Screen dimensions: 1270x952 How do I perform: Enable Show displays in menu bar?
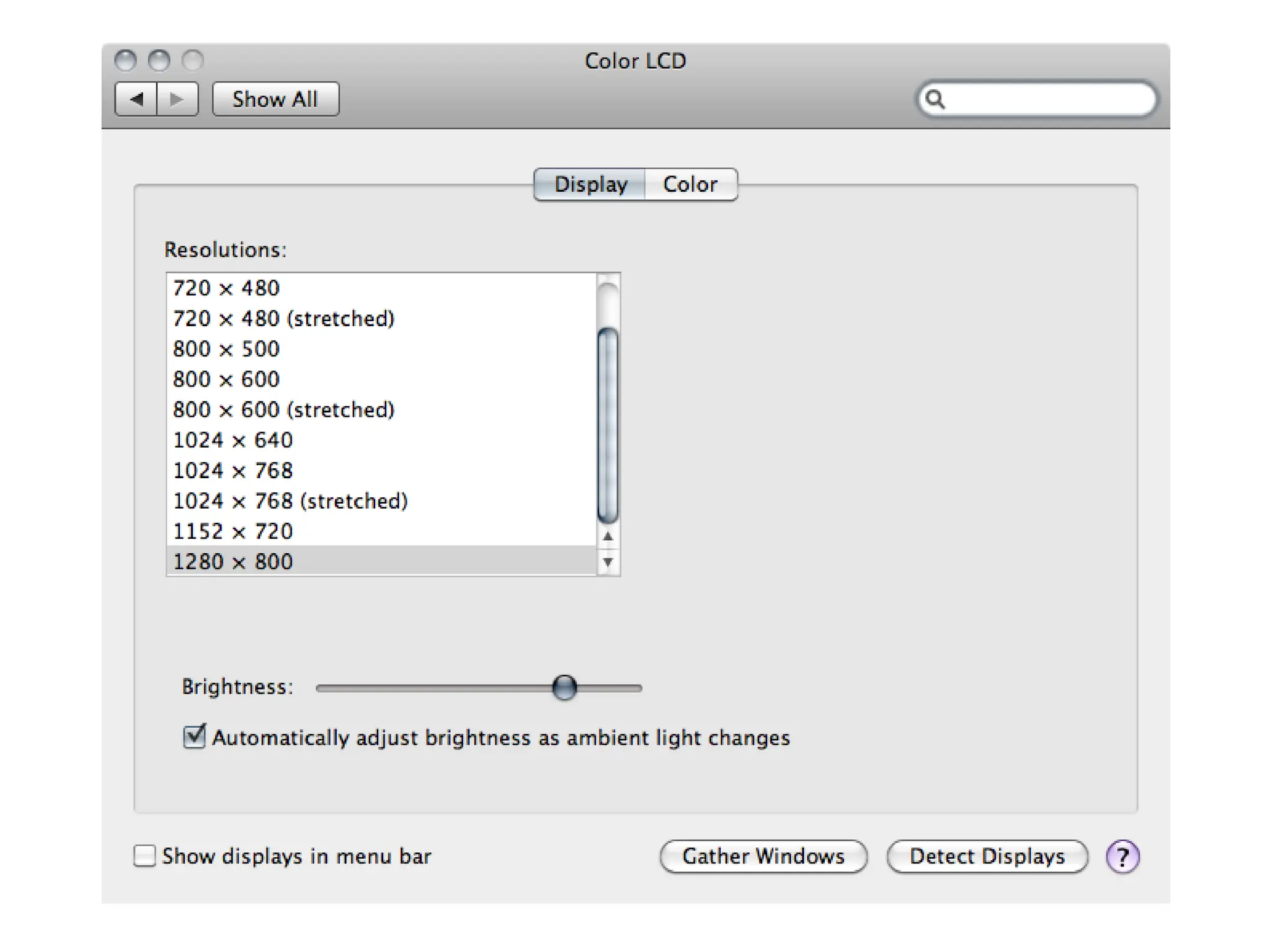coord(144,856)
